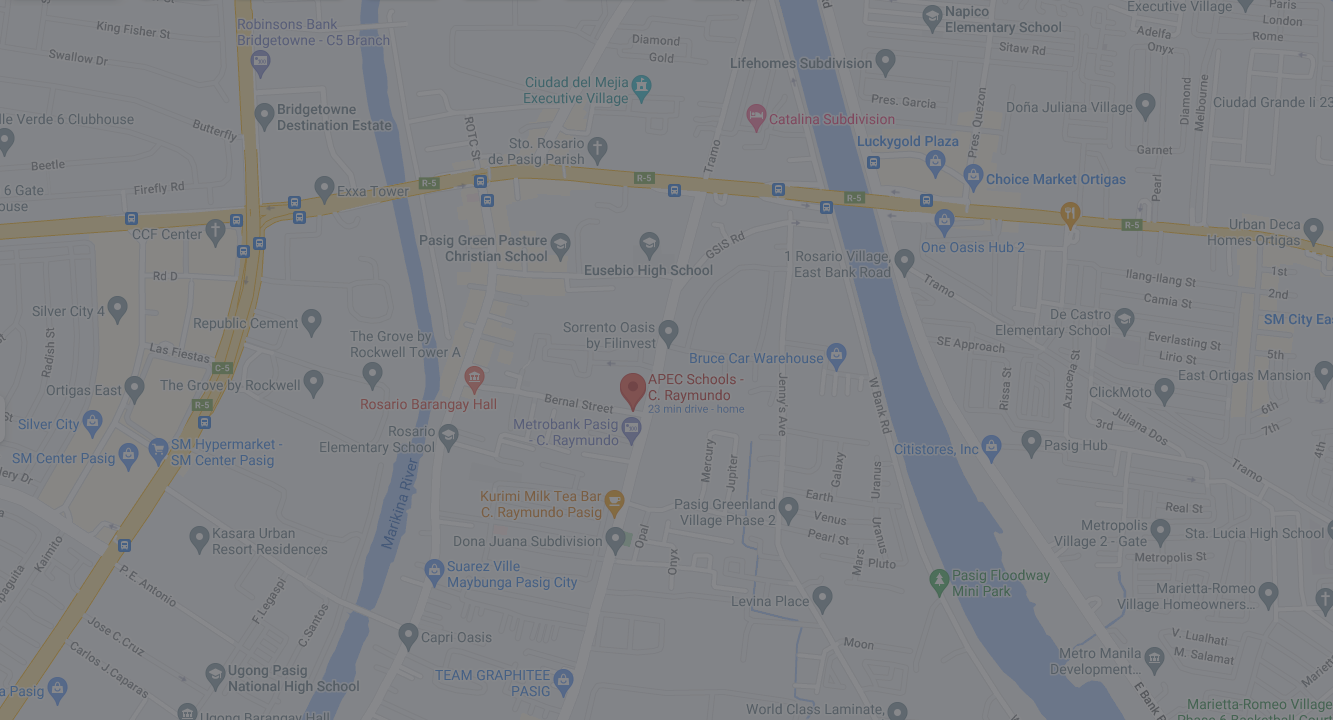The width and height of the screenshot is (1333, 720).
Task: Click the Kasara Urban Resort Residences marker
Action: [x=199, y=539]
